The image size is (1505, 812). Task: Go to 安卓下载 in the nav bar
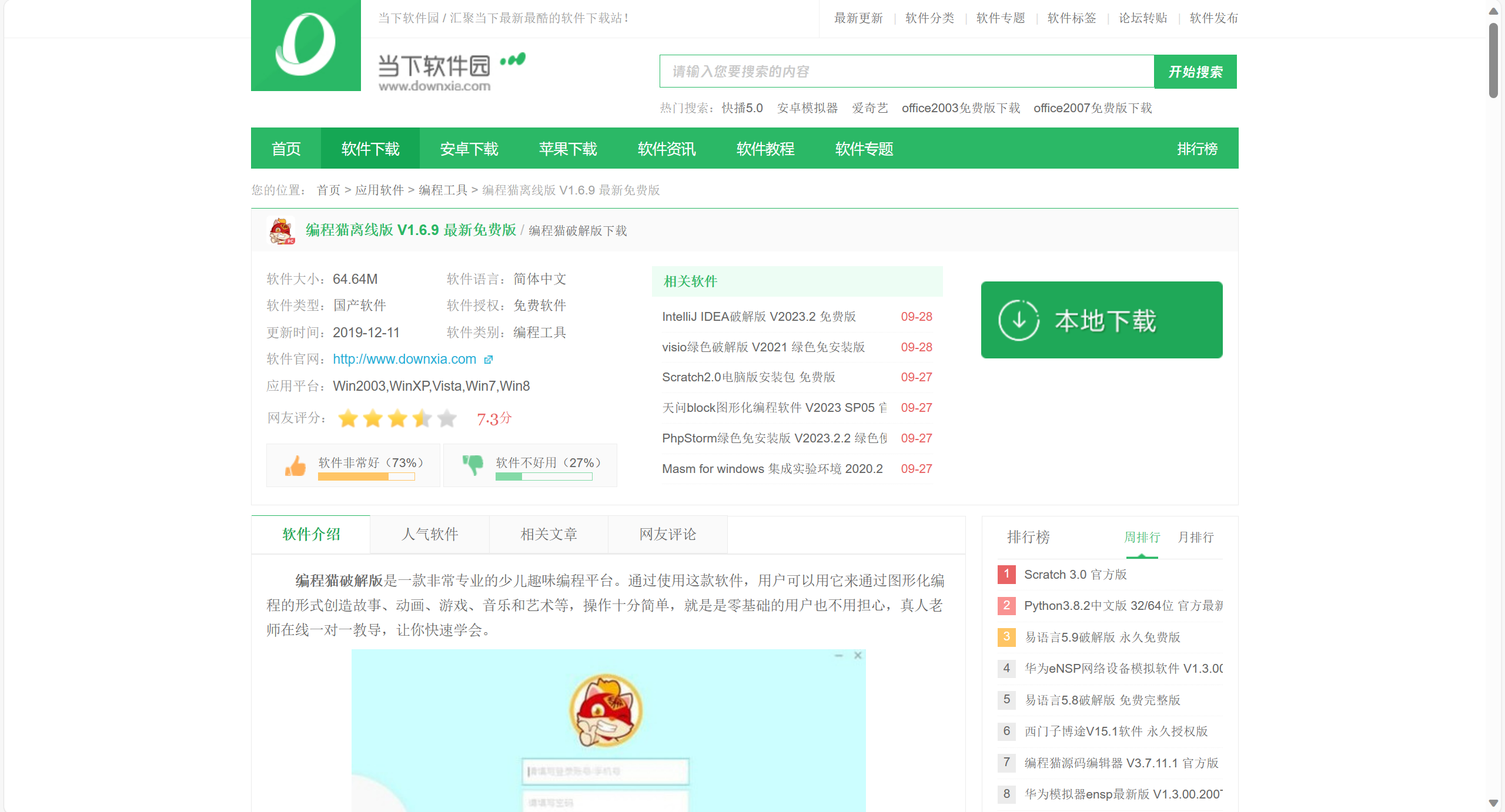click(469, 149)
